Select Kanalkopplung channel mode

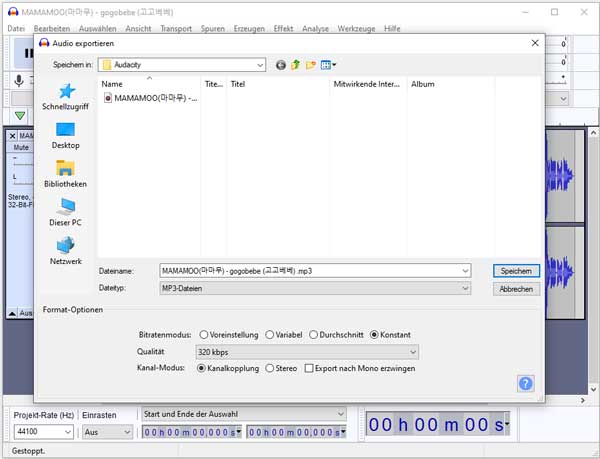point(228,369)
